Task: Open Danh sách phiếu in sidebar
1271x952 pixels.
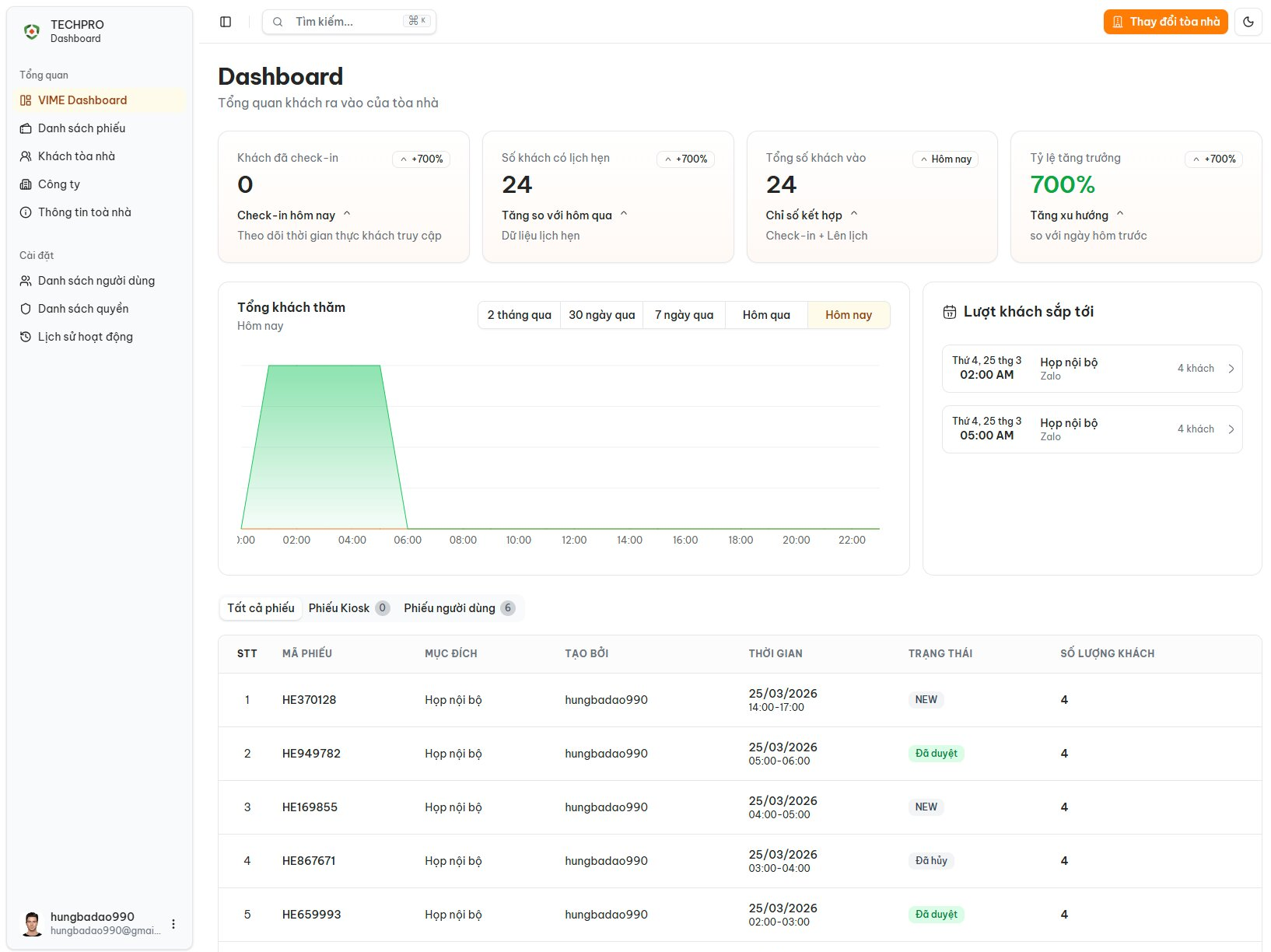Action: coord(82,128)
